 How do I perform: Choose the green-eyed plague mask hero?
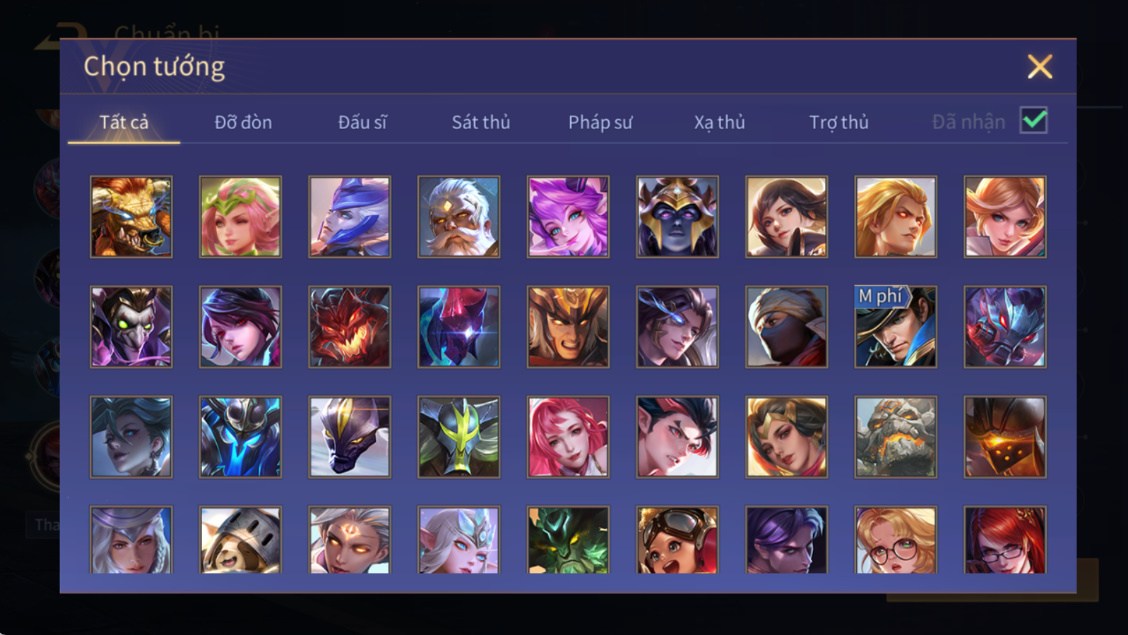(131, 326)
